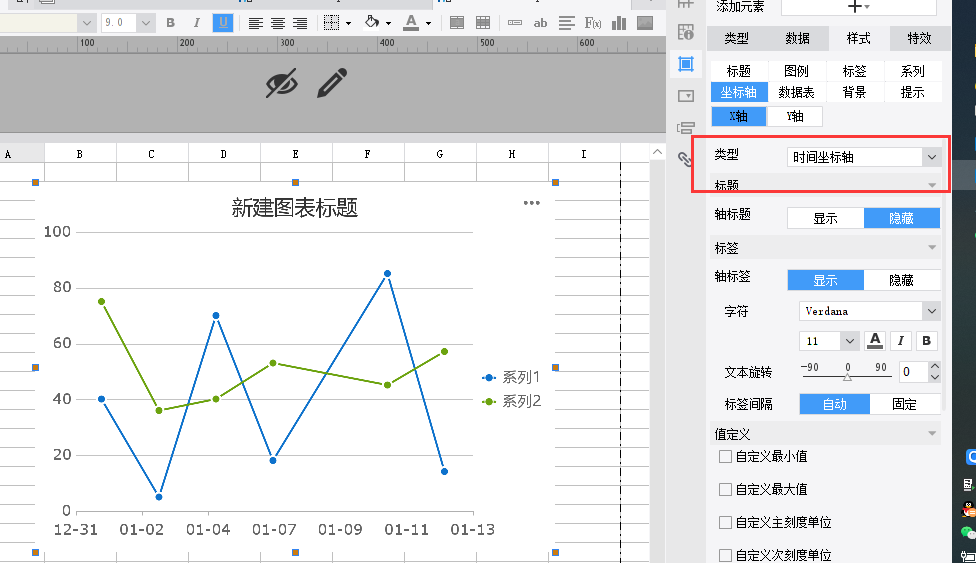Screen dimensions: 976x563
Task: Switch to the 特效 tab
Action: click(919, 39)
